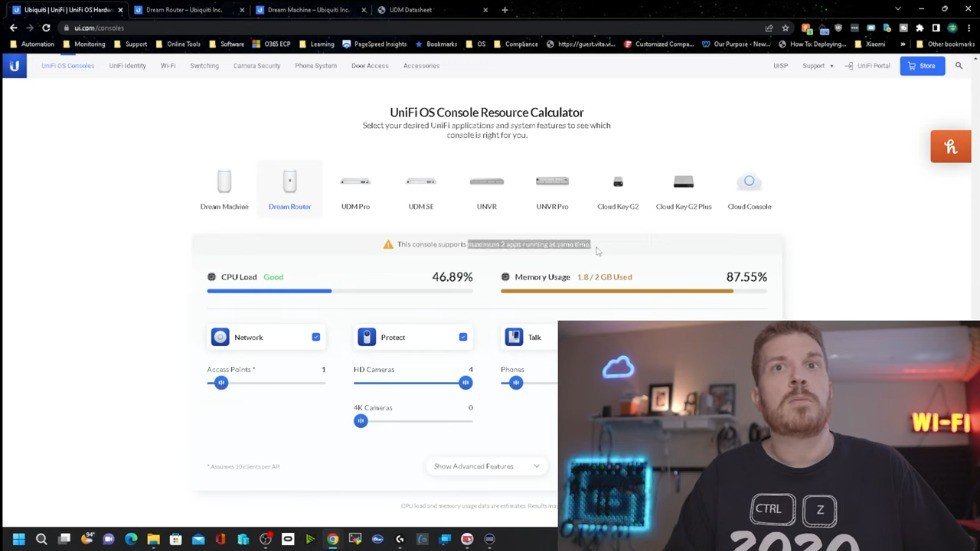Viewport: 980px width, 551px height.
Task: Click the browser reload icon
Action: [x=46, y=27]
